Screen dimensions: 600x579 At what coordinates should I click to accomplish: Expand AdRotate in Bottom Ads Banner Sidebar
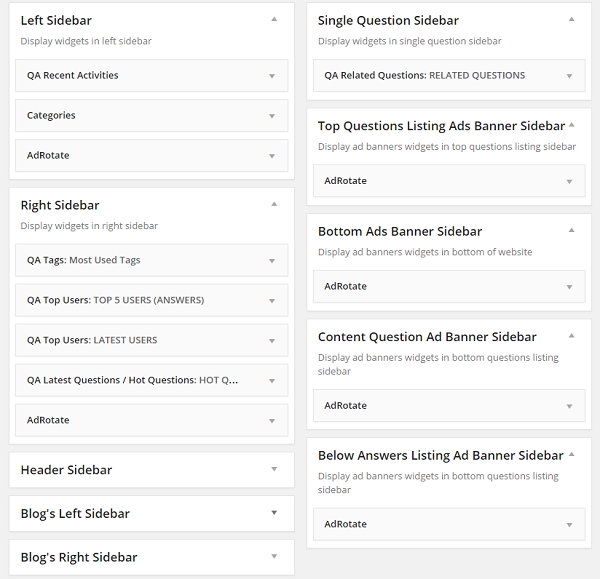coord(569,287)
